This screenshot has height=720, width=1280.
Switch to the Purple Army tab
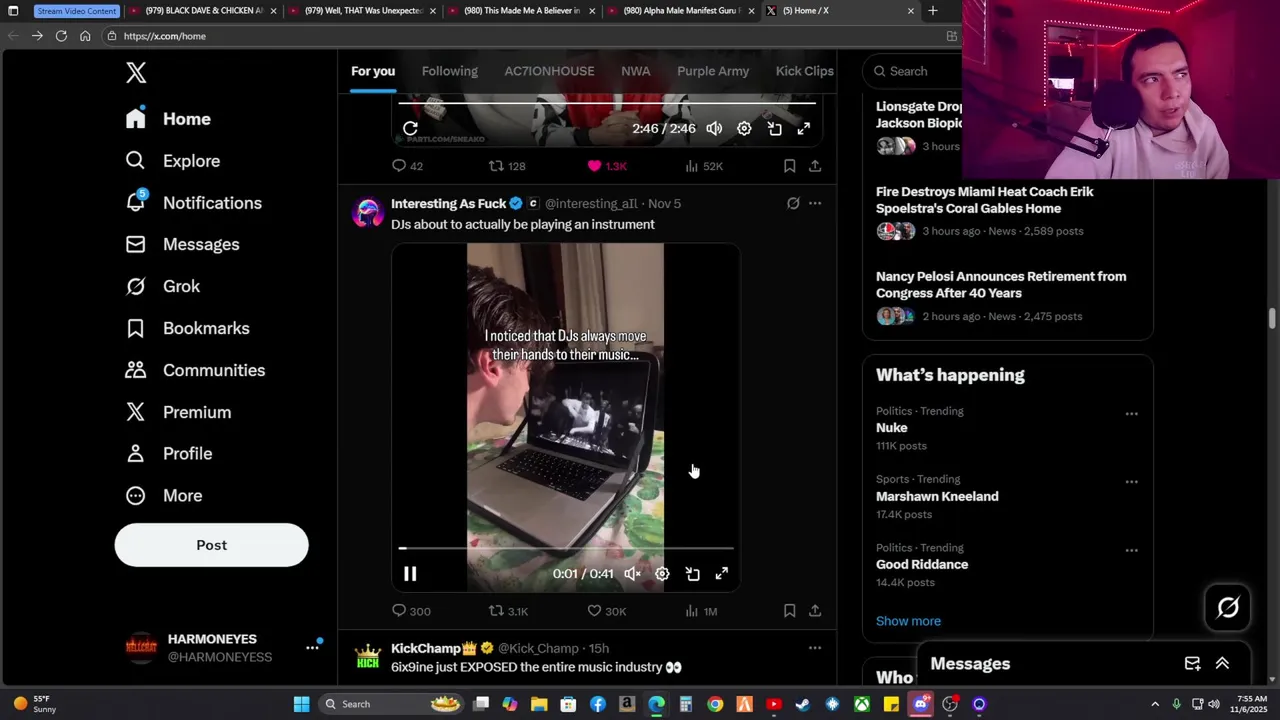pos(713,71)
